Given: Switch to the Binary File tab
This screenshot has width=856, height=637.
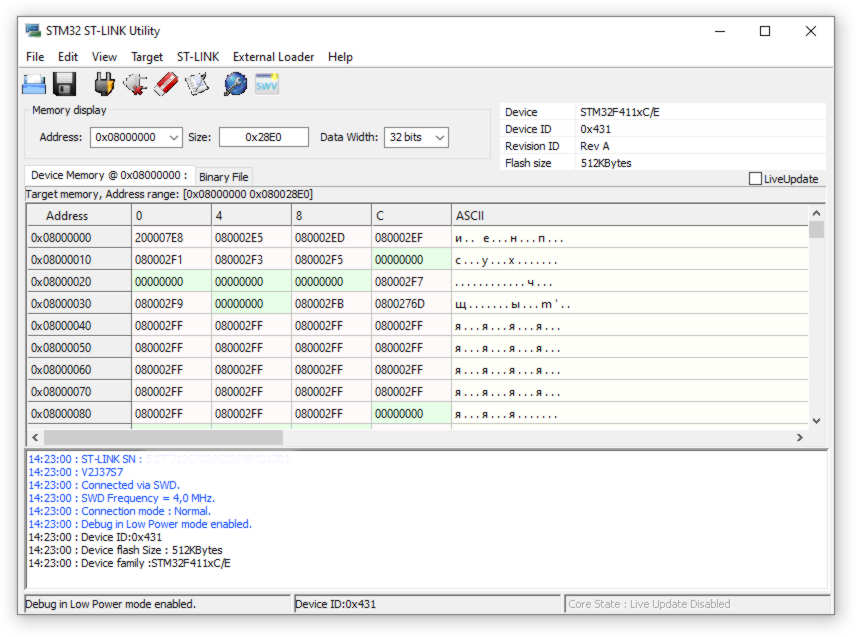Looking at the screenshot, I should pyautogui.click(x=224, y=177).
